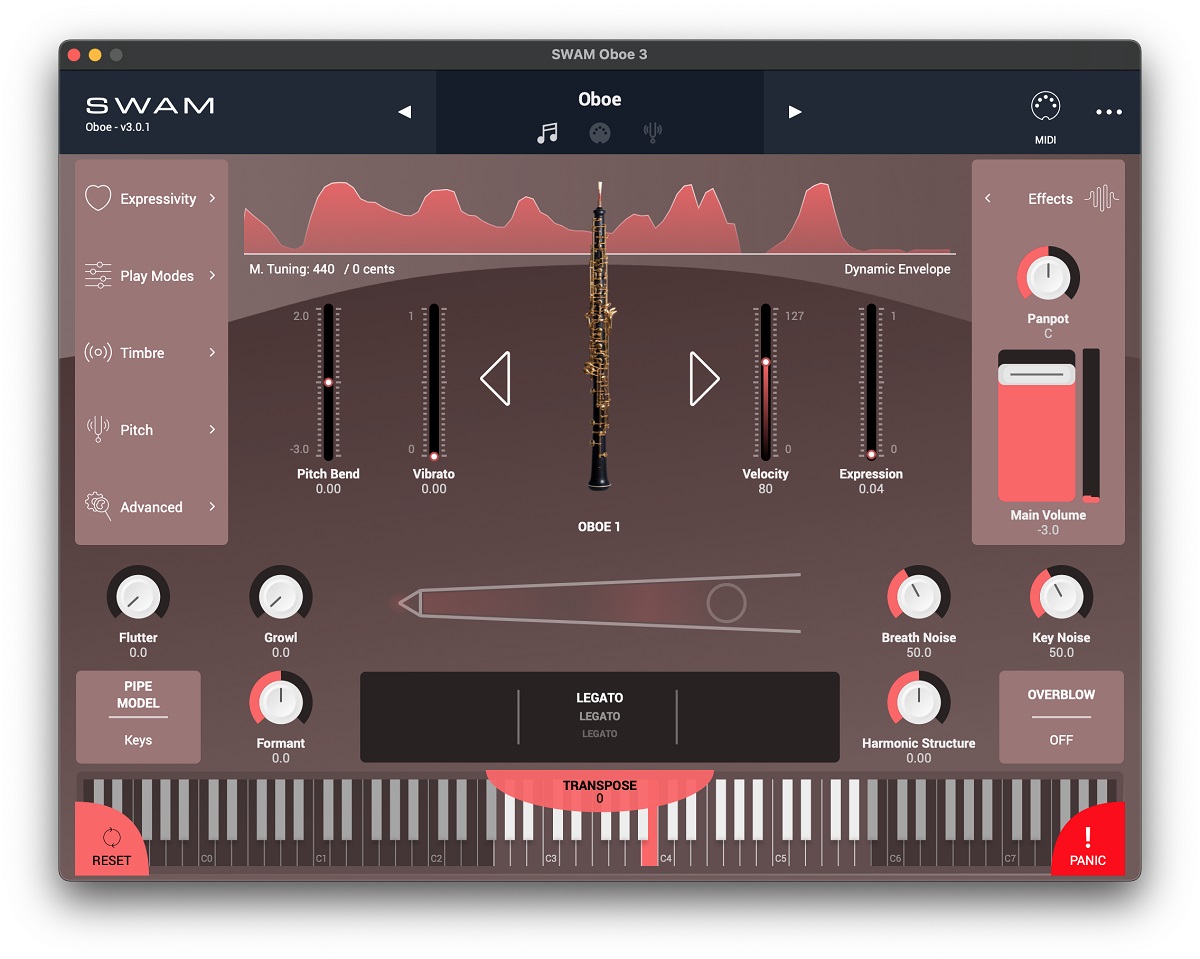Click the Formant knob
This screenshot has width=1200, height=959.
[281, 702]
